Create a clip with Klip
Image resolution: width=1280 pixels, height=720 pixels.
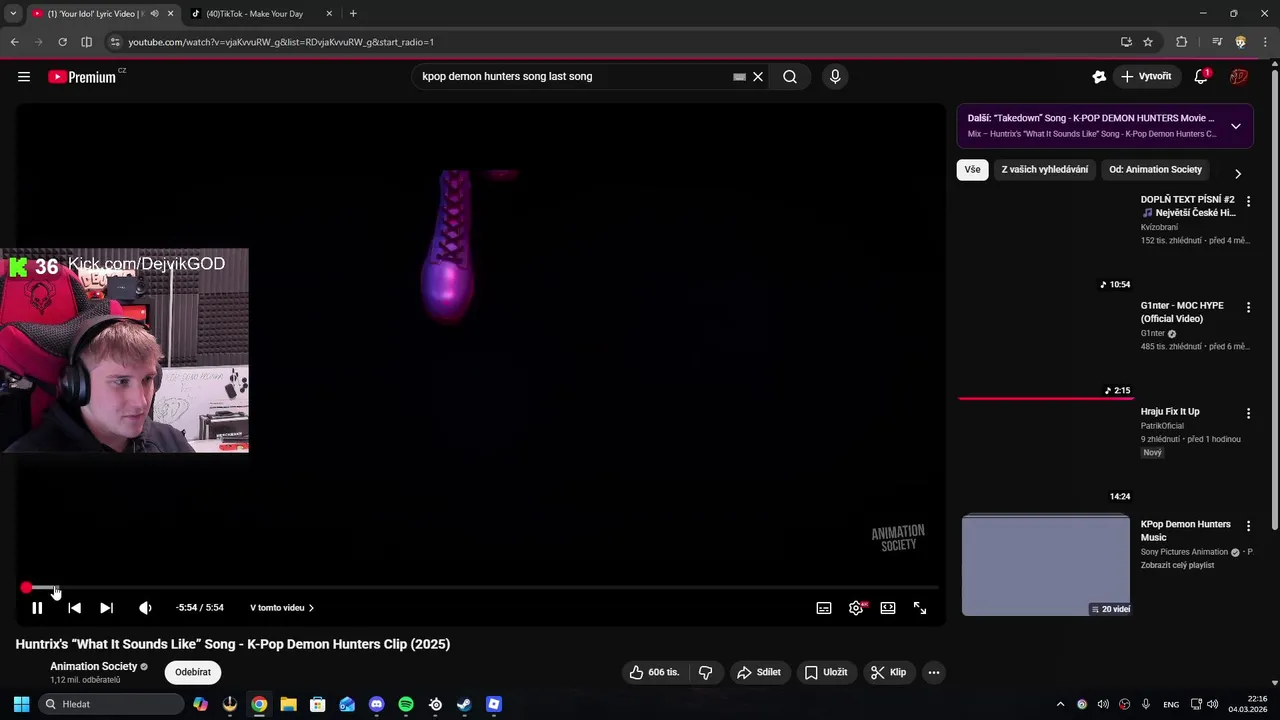888,673
